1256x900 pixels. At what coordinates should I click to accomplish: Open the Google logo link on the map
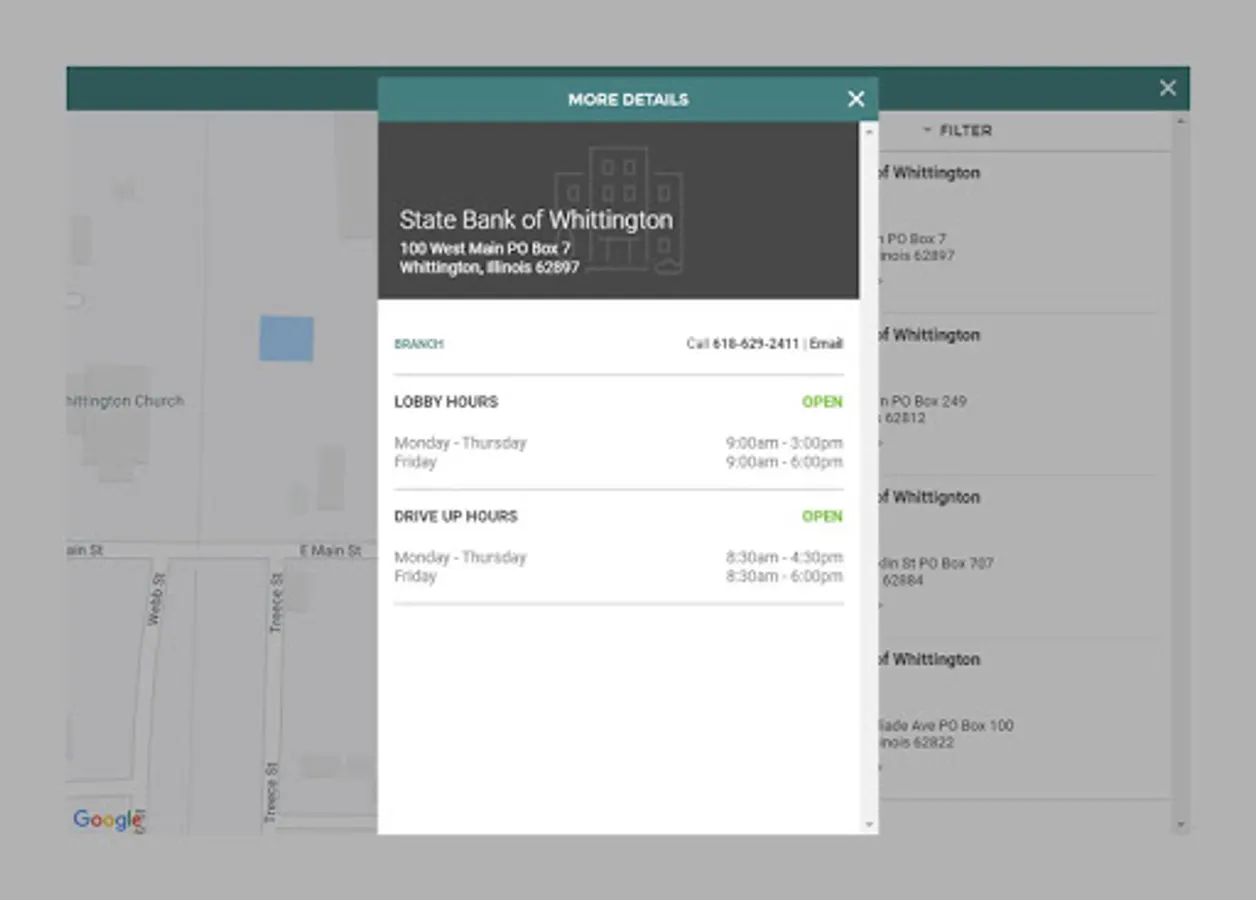coord(107,820)
